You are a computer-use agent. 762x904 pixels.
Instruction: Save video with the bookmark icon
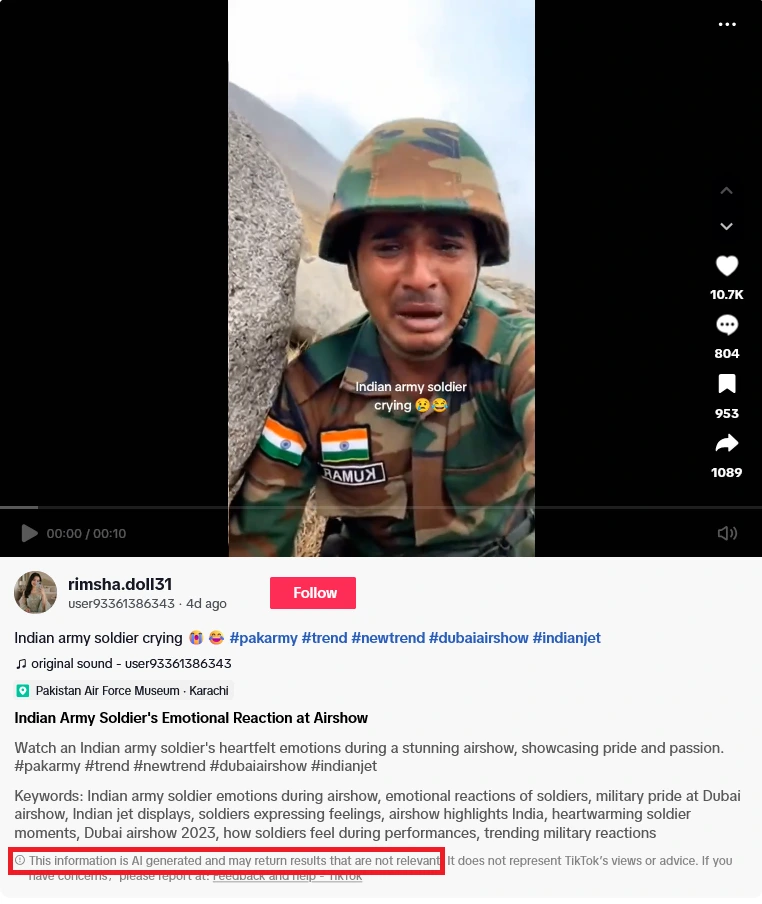727,384
